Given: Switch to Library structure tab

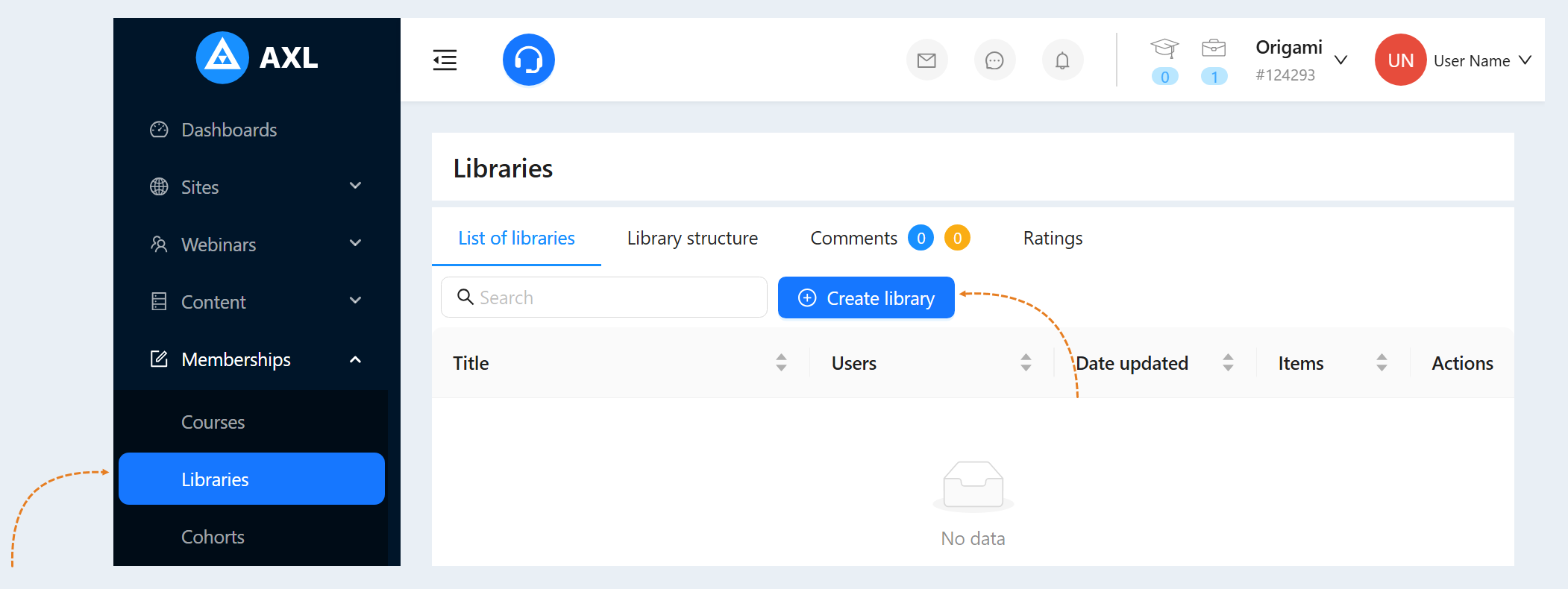Looking at the screenshot, I should (x=692, y=238).
